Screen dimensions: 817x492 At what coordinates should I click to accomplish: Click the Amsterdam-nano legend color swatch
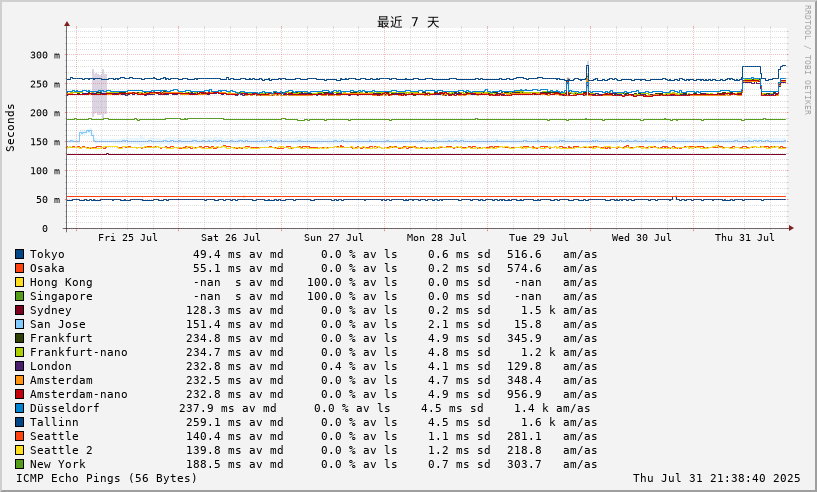point(19,395)
